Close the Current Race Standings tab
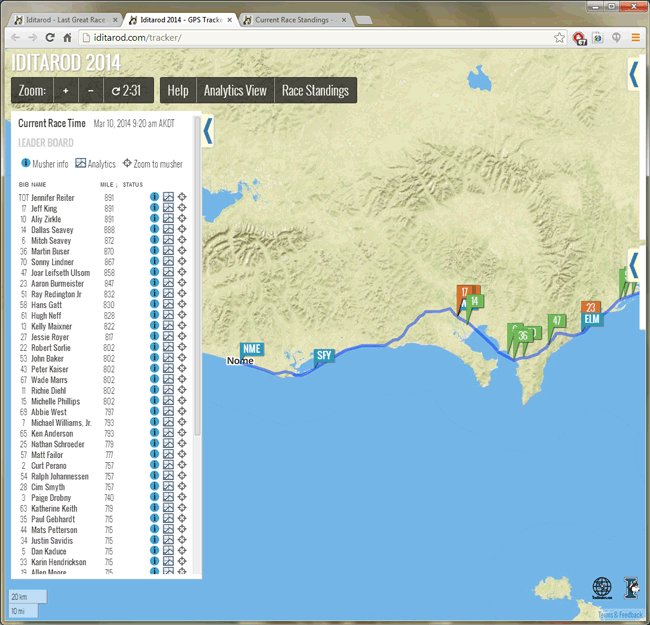 (344, 20)
